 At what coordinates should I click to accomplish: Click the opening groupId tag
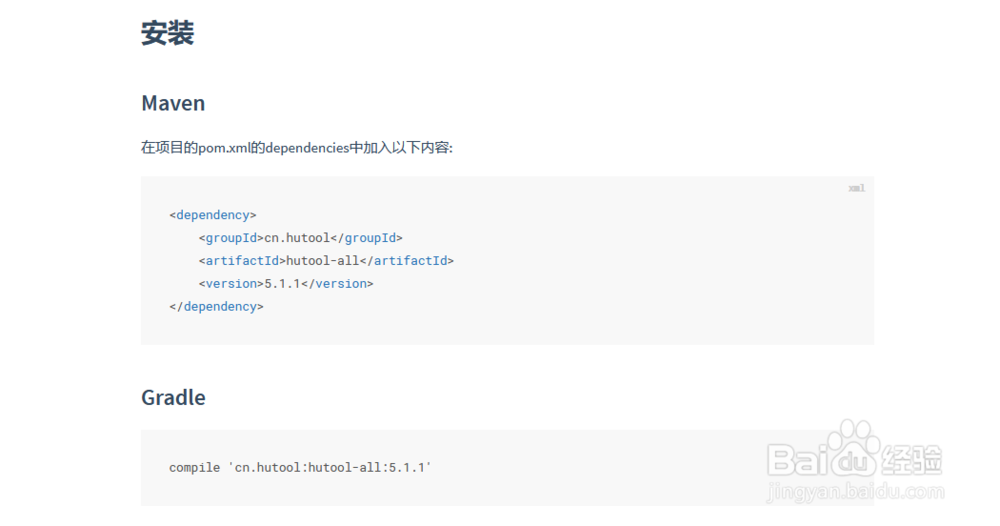click(231, 237)
